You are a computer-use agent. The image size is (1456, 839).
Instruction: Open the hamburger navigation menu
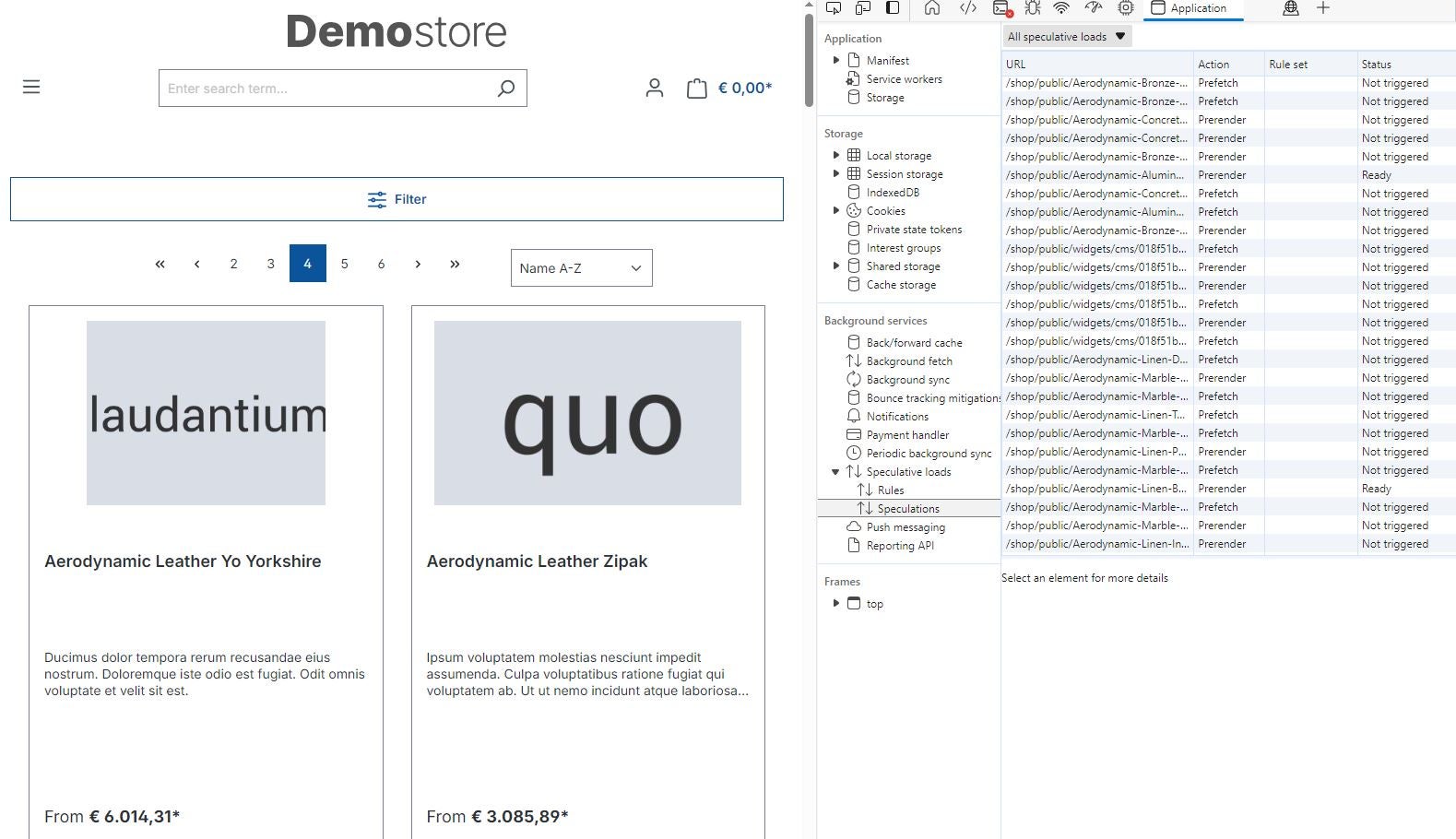(31, 88)
